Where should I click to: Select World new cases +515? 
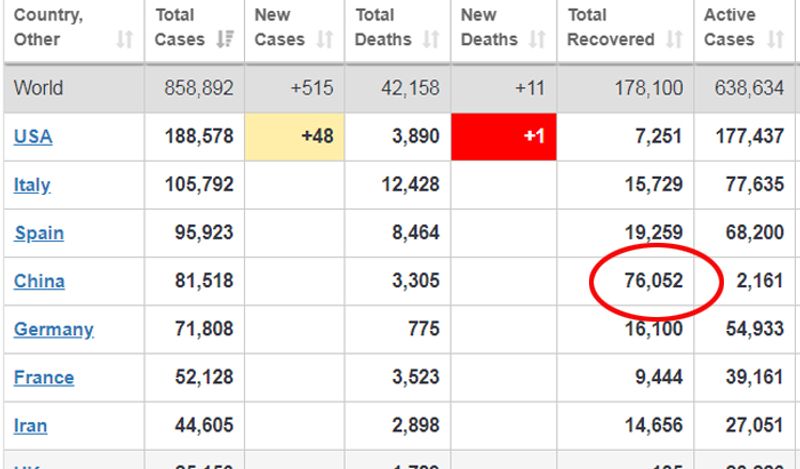[x=312, y=88]
